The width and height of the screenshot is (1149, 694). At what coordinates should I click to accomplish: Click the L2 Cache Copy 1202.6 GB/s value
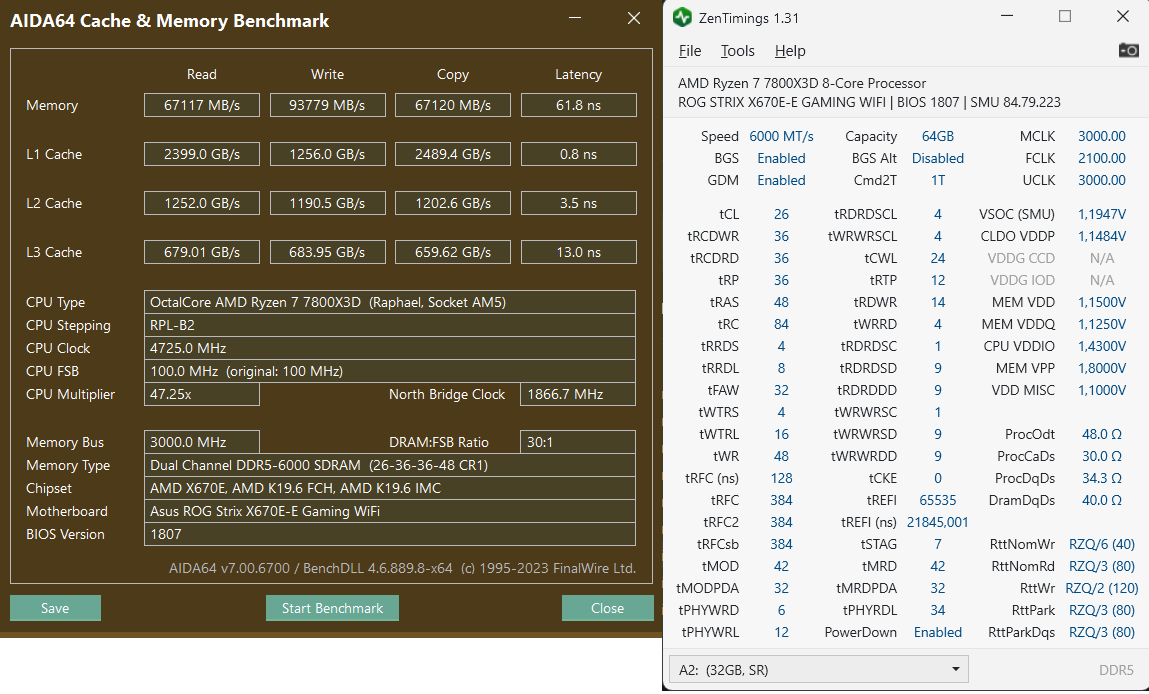click(453, 203)
